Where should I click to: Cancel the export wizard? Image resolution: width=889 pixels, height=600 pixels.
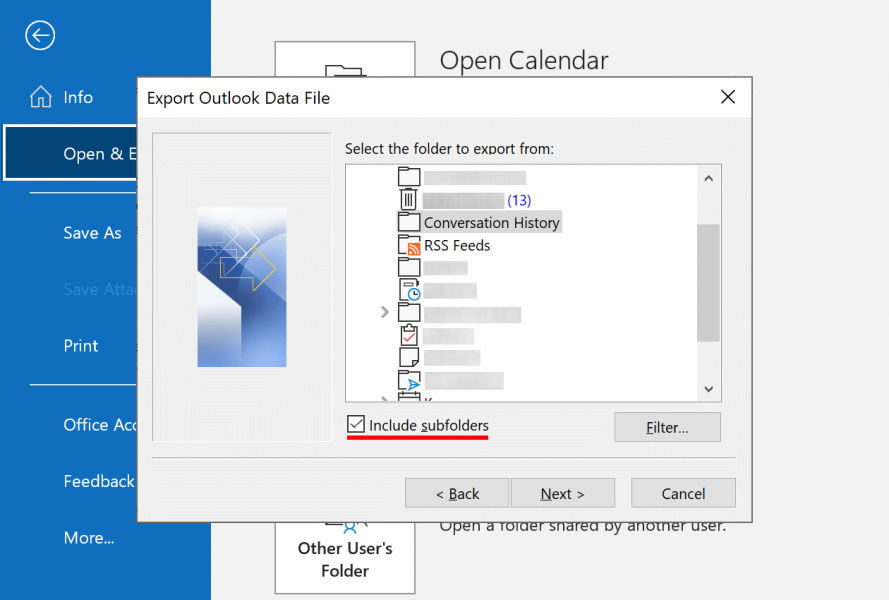tap(683, 493)
